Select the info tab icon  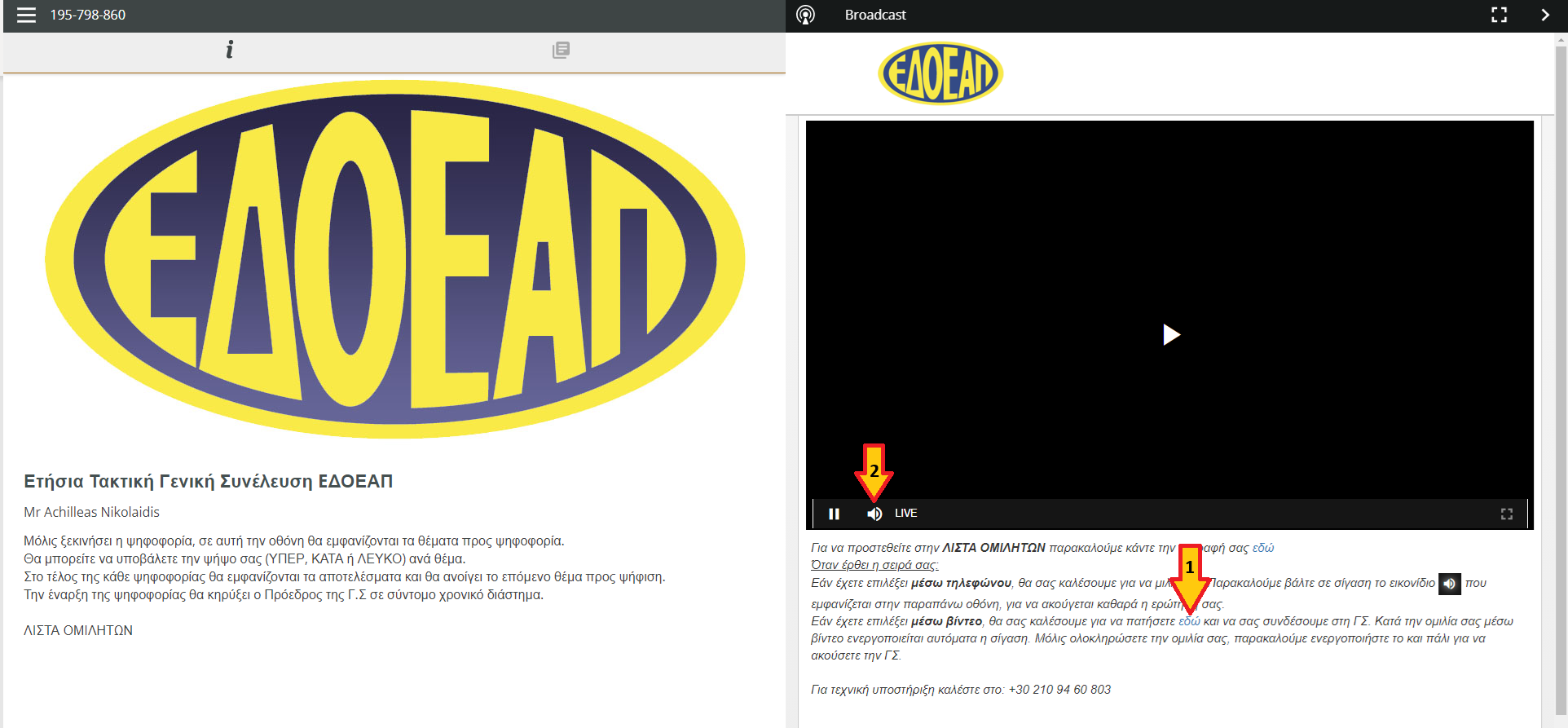(x=230, y=50)
